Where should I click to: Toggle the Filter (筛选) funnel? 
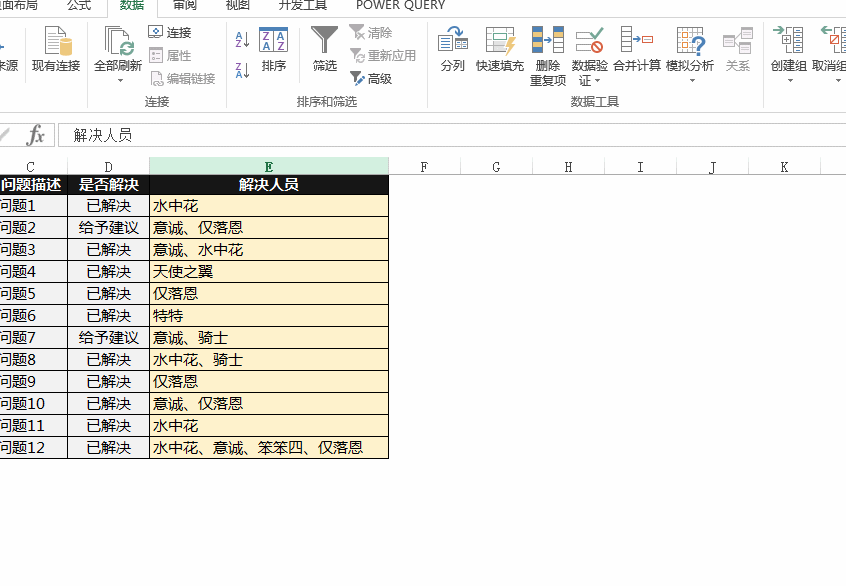tap(324, 49)
